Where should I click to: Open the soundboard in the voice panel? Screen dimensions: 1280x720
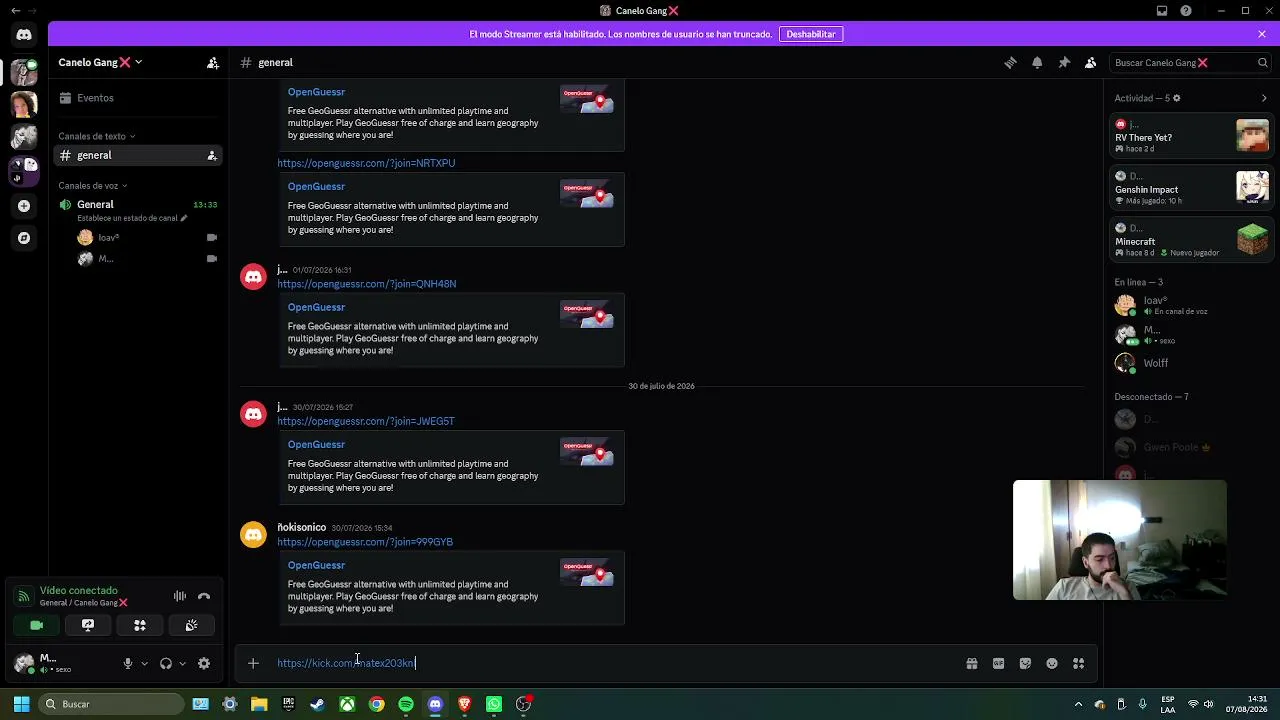[x=191, y=626]
